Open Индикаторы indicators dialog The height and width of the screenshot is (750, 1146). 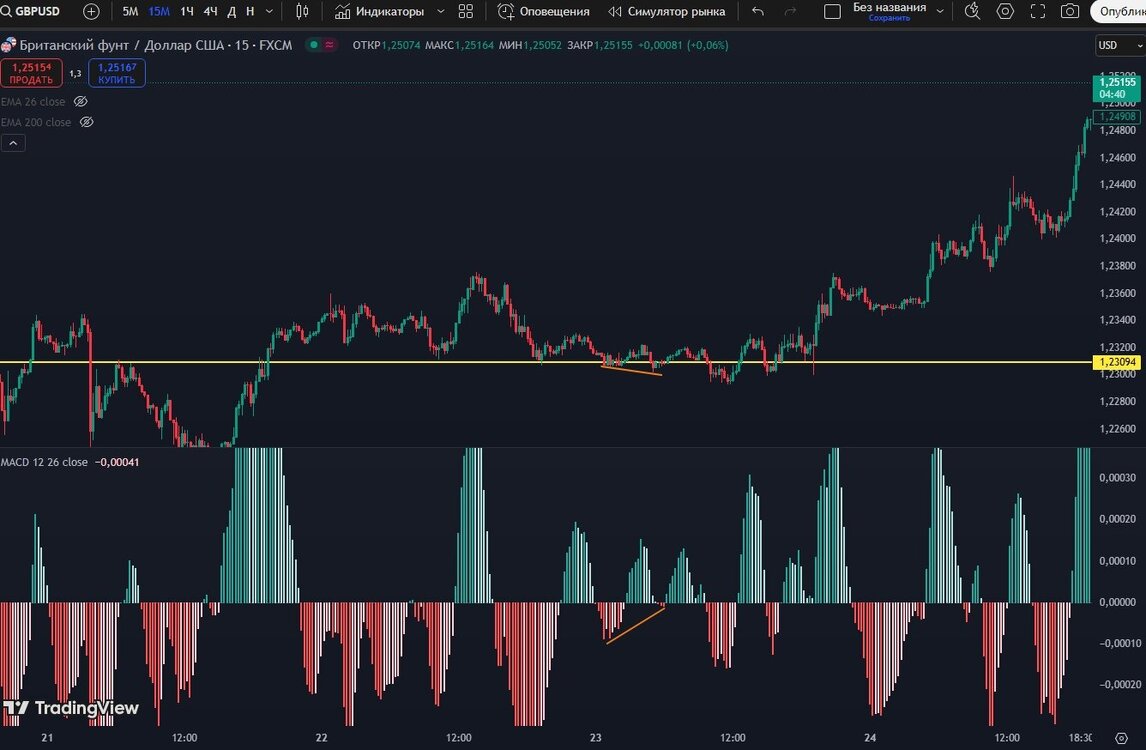point(379,12)
